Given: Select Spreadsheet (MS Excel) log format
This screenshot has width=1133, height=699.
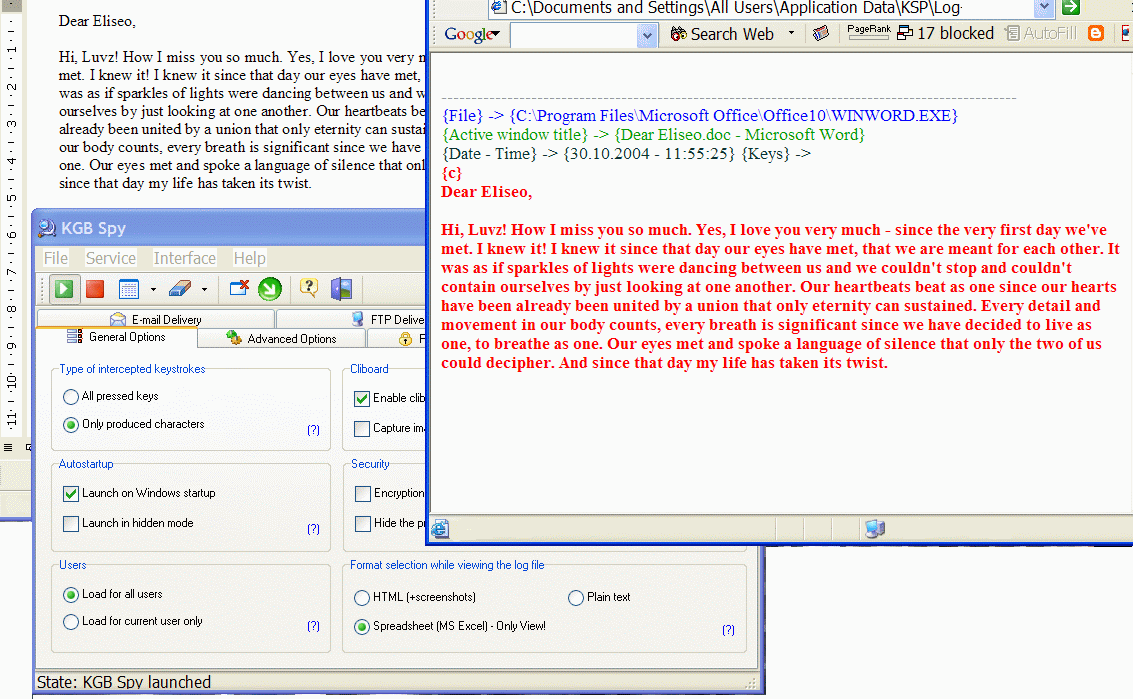Looking at the screenshot, I should tap(362, 627).
